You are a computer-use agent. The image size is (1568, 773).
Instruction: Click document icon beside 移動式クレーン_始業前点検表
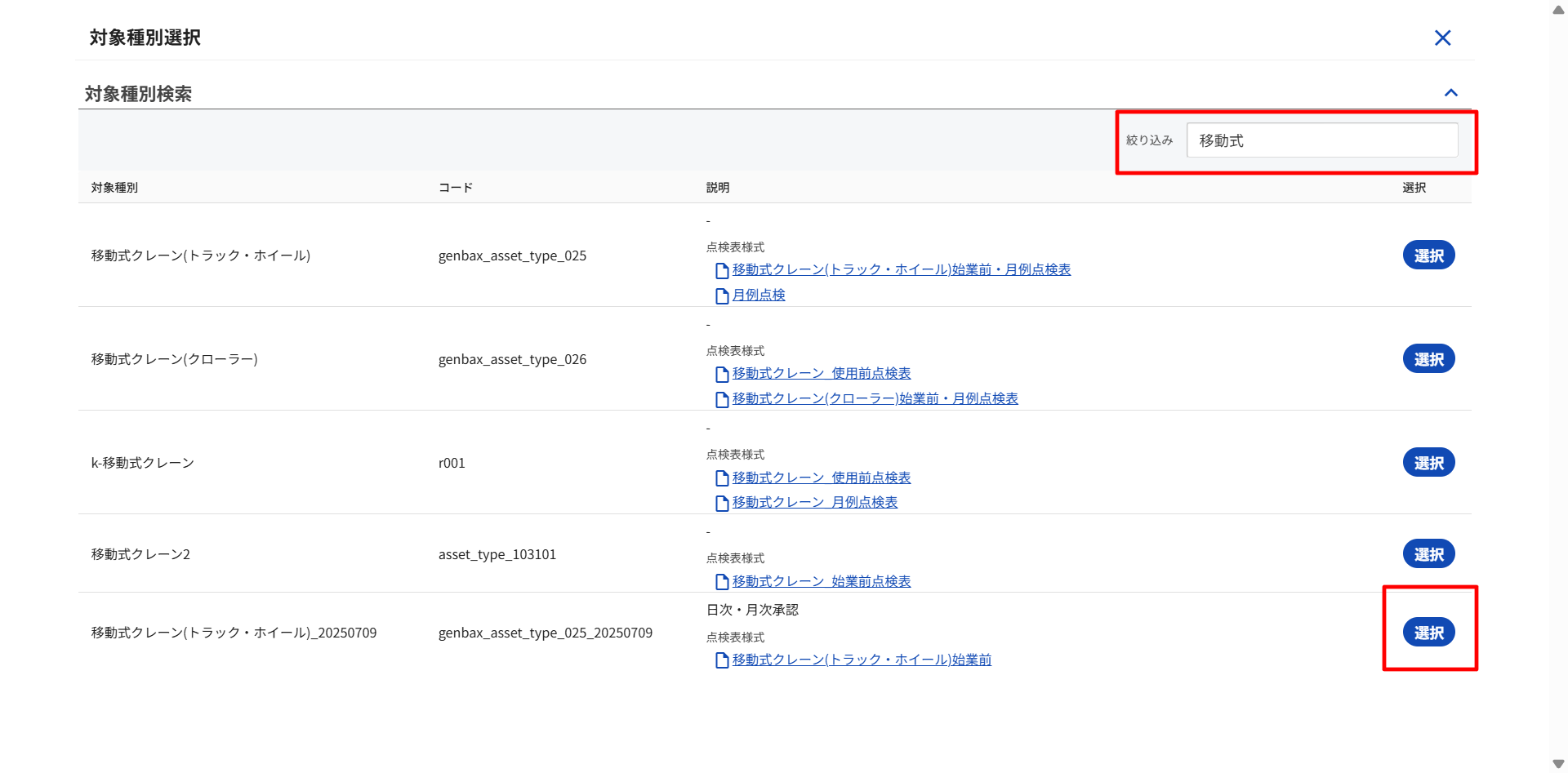click(x=722, y=582)
